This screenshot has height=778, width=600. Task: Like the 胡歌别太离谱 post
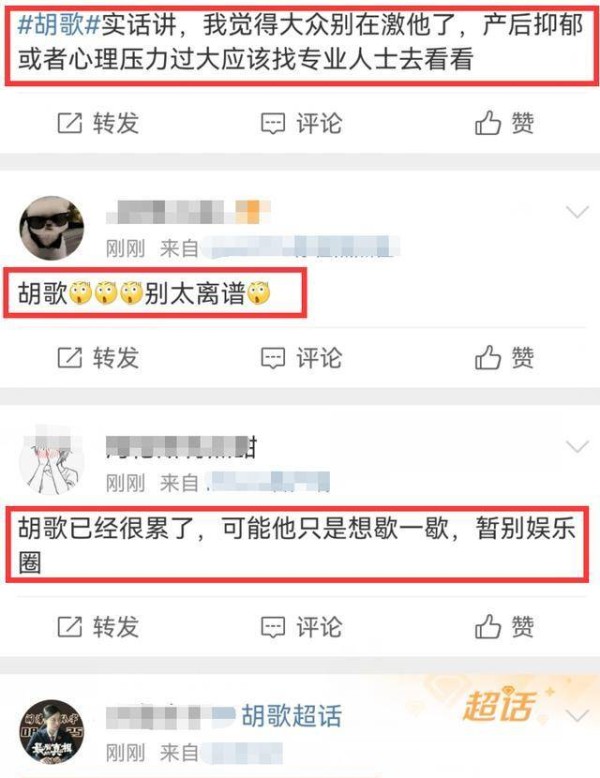tap(504, 357)
